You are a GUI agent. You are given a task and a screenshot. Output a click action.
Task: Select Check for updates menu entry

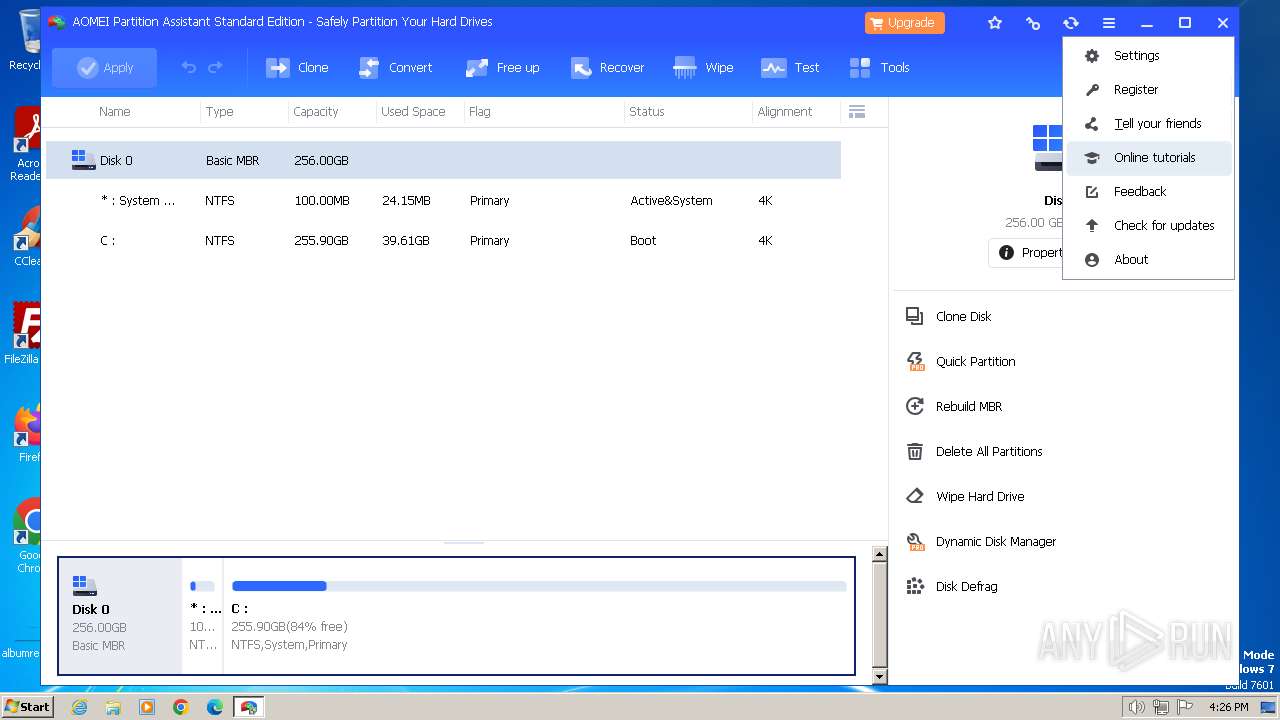[x=1149, y=226]
